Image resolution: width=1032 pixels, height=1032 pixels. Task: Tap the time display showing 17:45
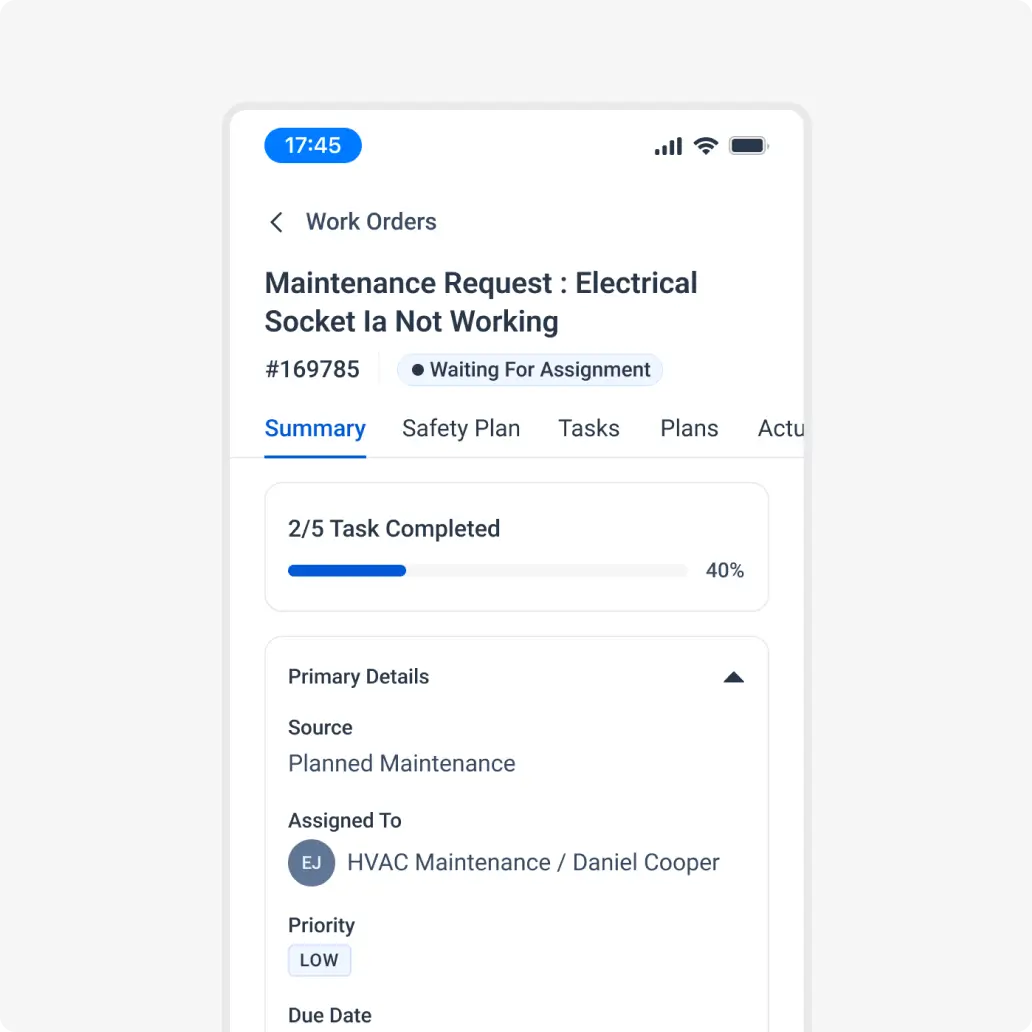(x=312, y=145)
